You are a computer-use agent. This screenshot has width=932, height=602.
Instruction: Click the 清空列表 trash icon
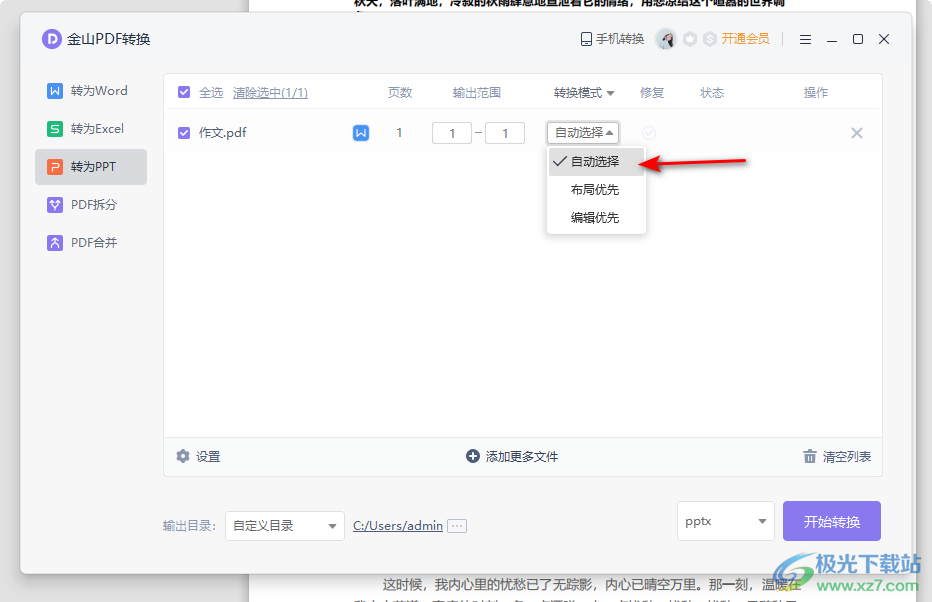[810, 456]
